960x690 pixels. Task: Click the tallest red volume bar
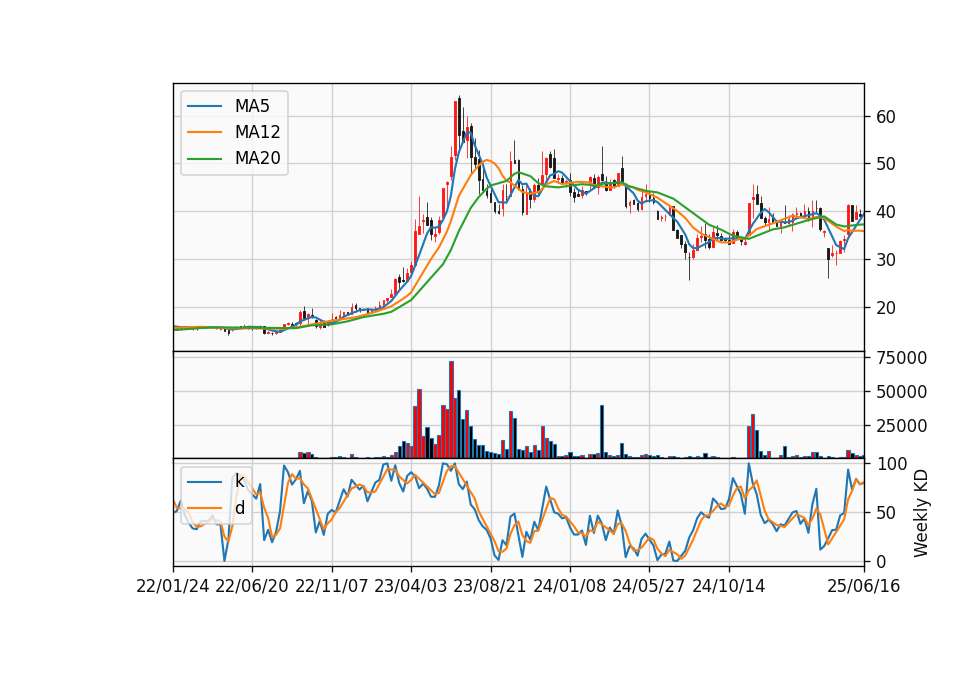point(451,410)
